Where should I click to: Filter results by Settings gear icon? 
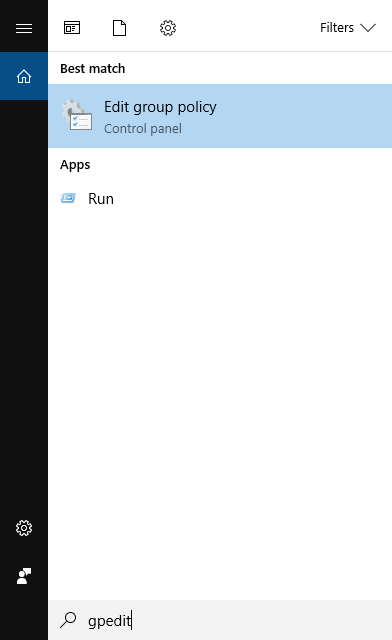168,28
